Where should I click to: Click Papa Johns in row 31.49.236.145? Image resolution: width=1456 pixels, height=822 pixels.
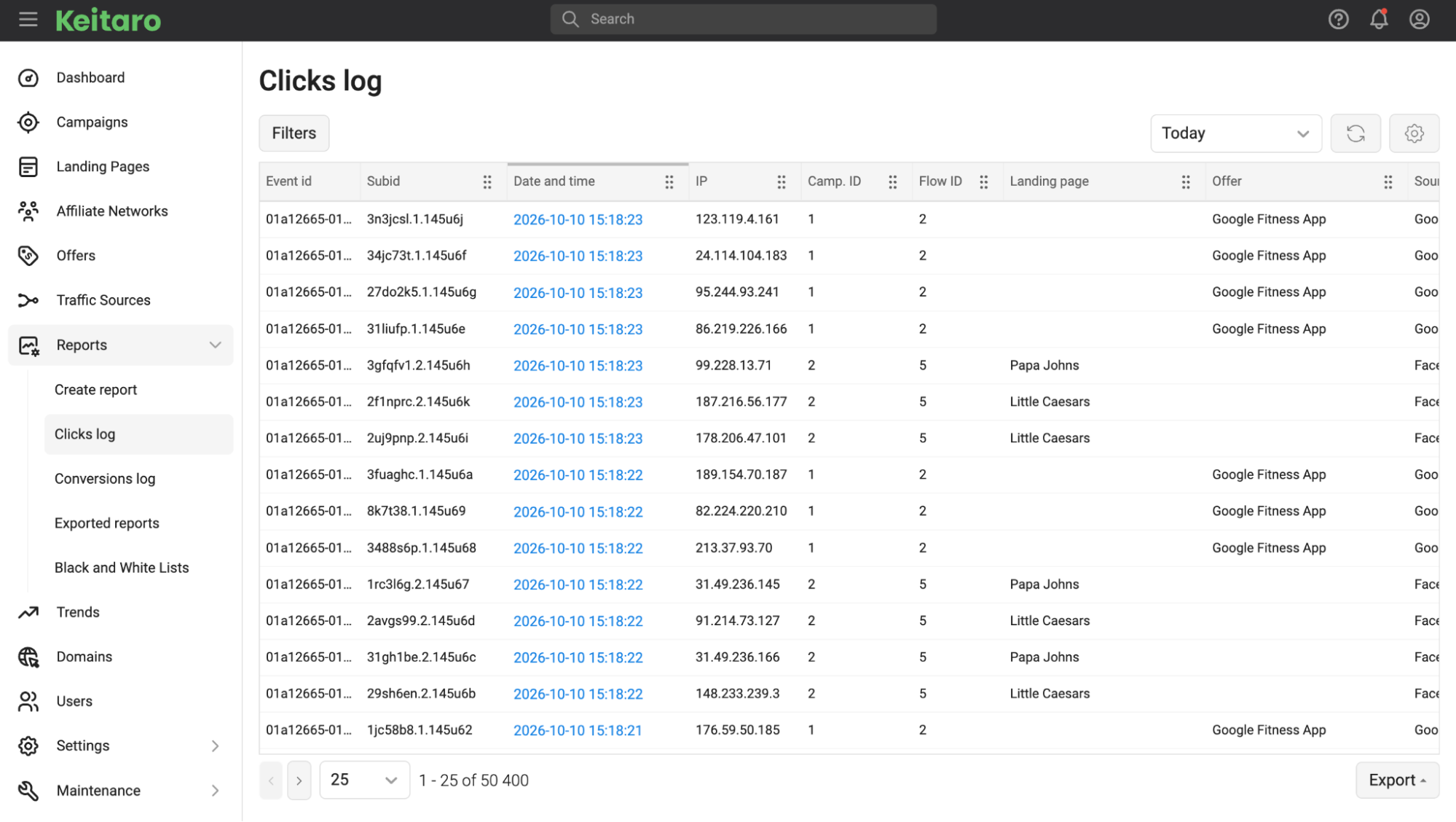tap(1044, 584)
